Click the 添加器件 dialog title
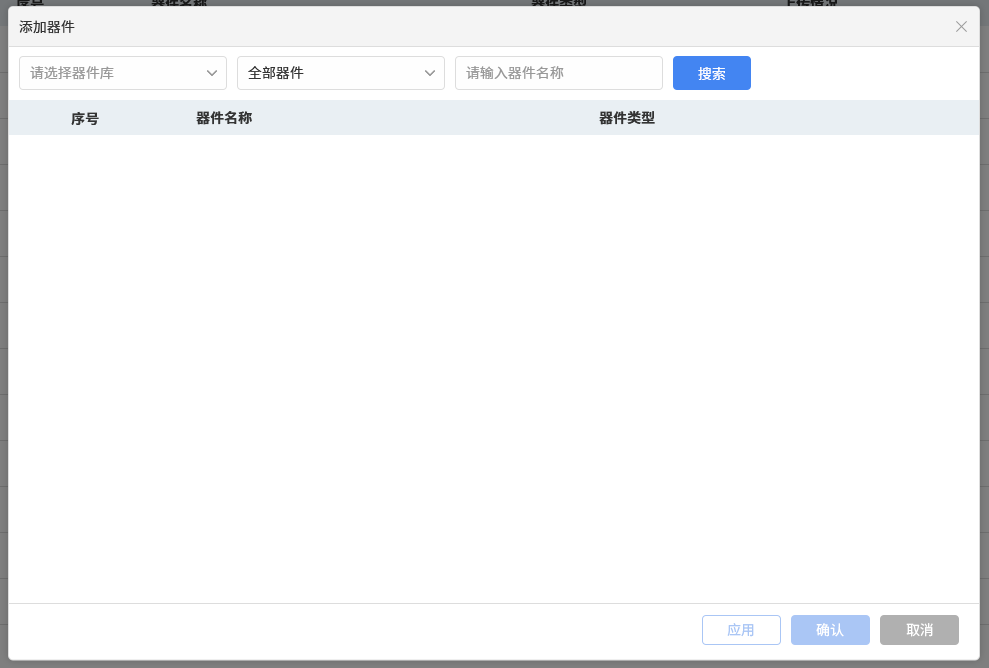 click(x=47, y=27)
